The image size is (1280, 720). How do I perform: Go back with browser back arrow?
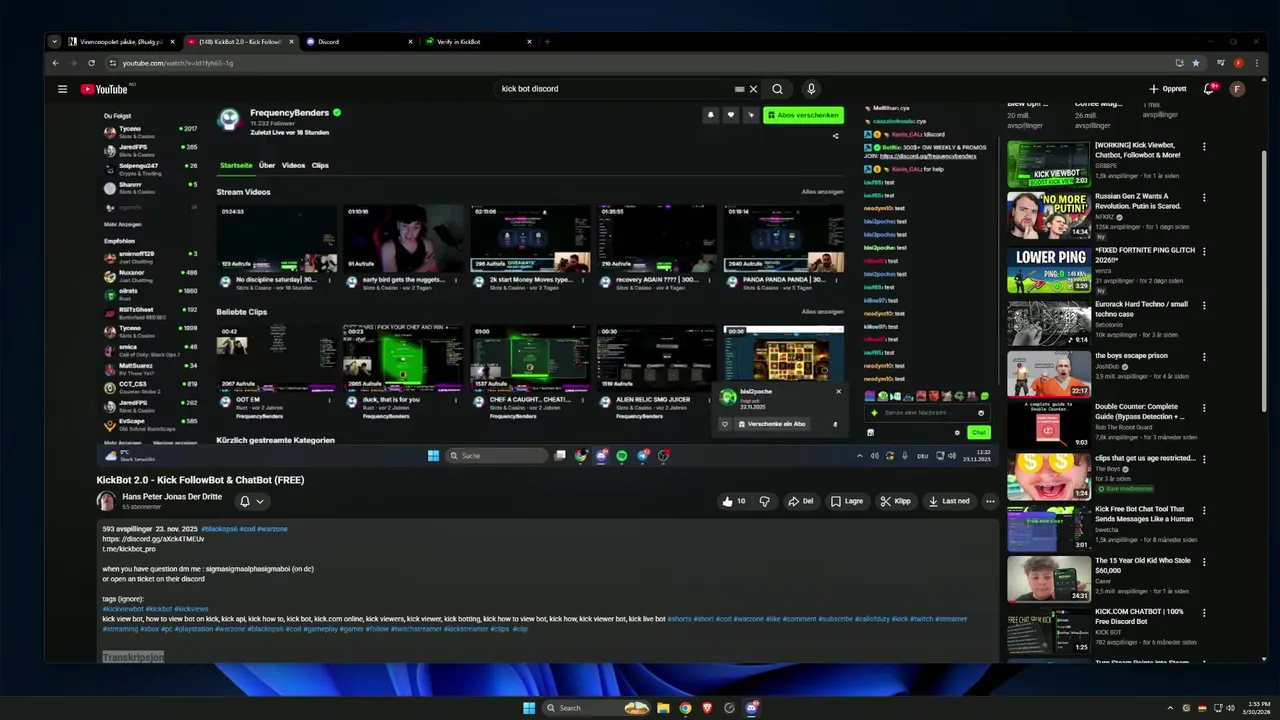[55, 63]
